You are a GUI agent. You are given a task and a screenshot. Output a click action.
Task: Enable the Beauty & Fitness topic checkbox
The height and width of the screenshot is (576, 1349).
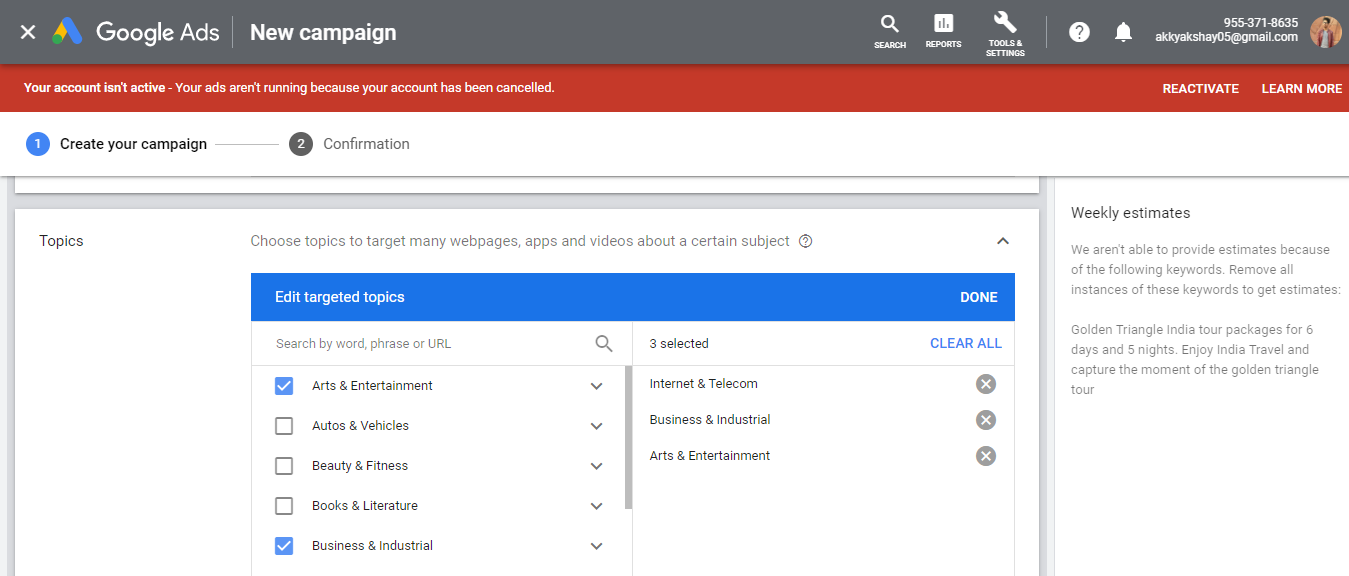pos(283,465)
